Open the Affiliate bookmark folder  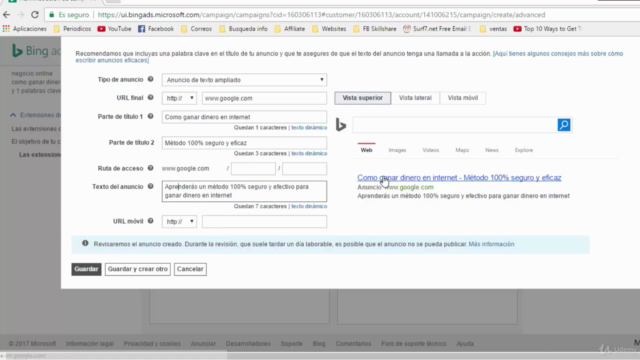(x=290, y=29)
